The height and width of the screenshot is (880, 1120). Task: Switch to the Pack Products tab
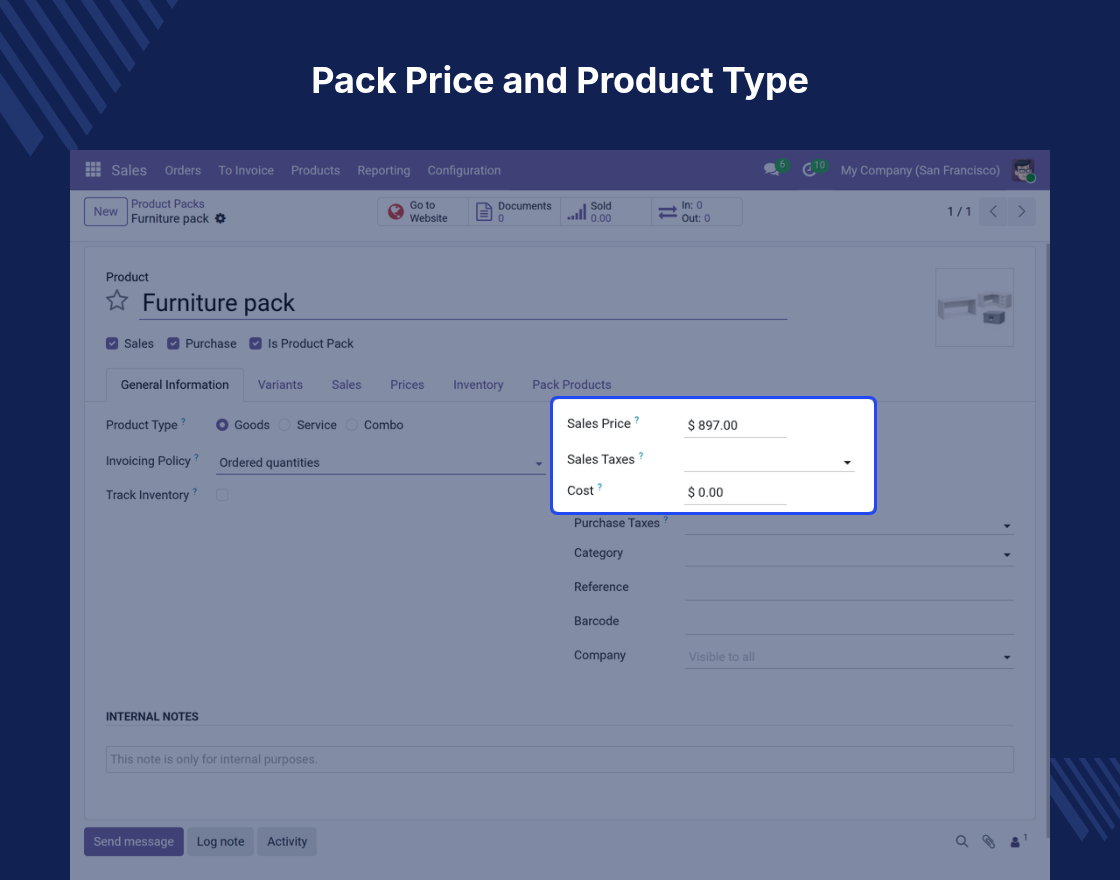pos(571,385)
